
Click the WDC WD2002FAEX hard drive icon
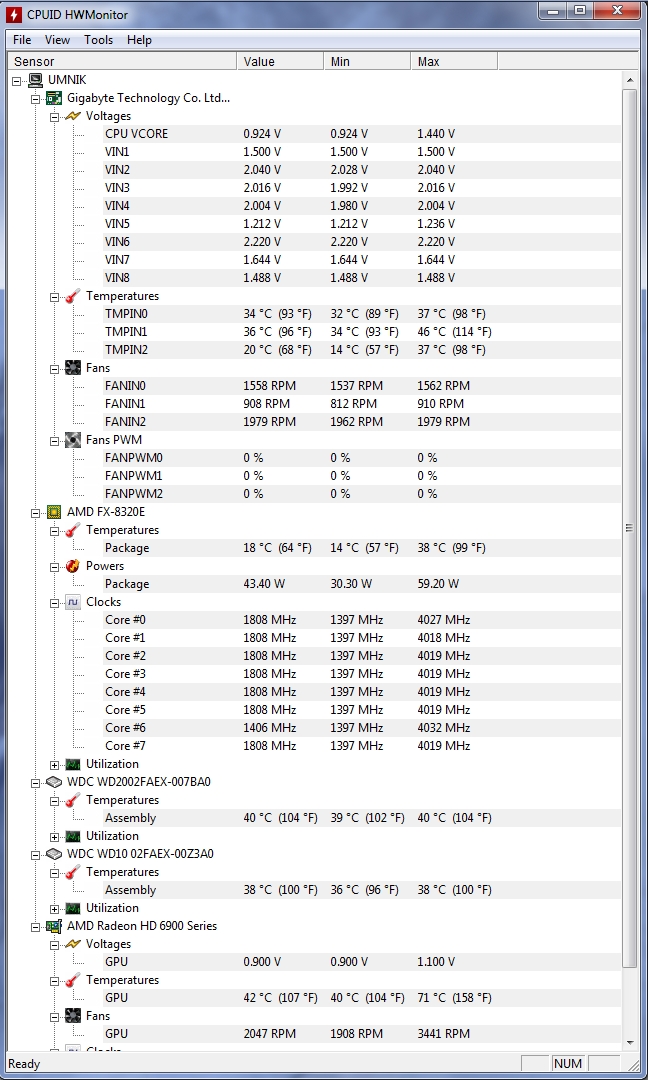click(x=54, y=782)
